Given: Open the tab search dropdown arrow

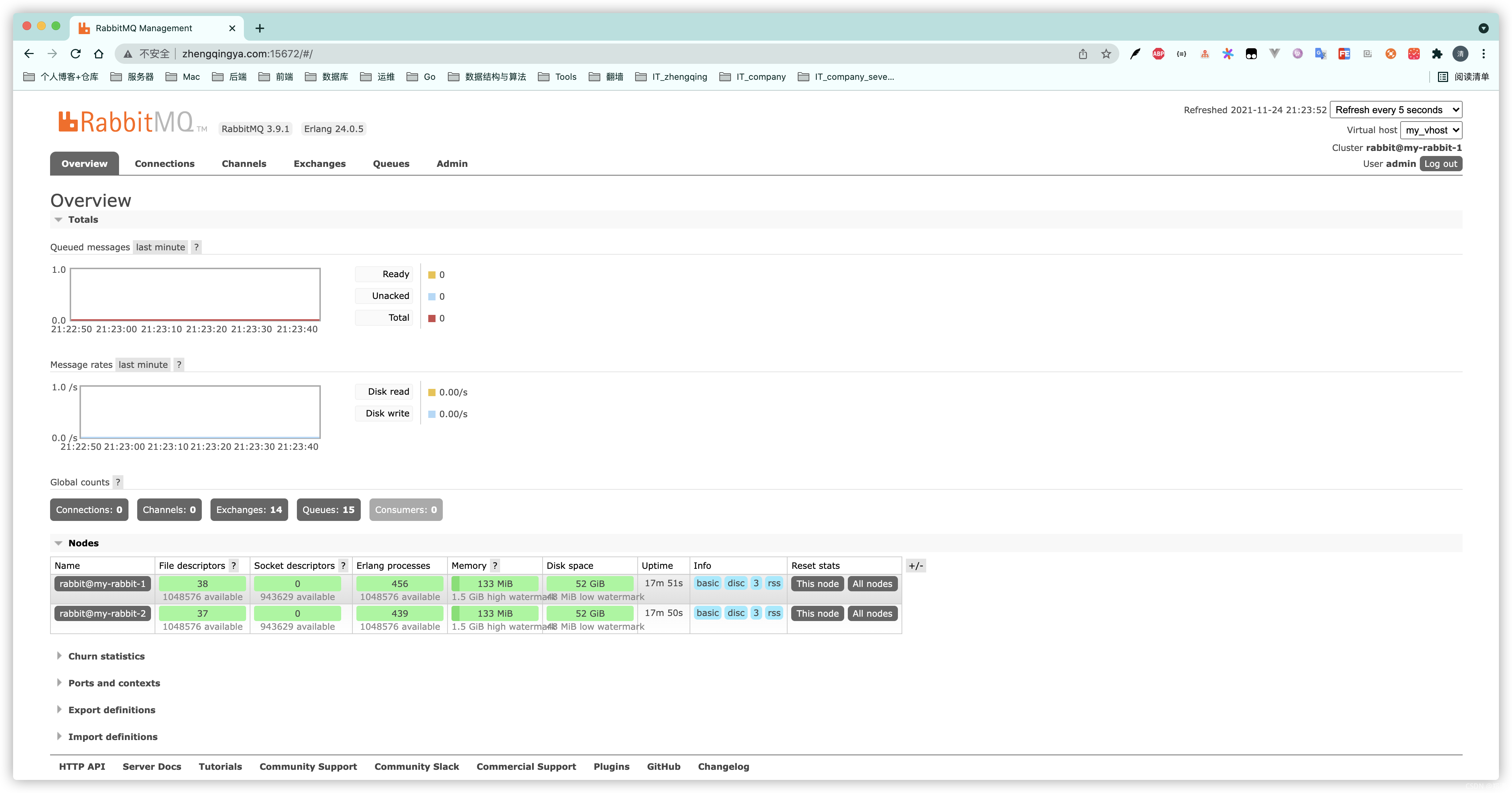Looking at the screenshot, I should point(1483,28).
